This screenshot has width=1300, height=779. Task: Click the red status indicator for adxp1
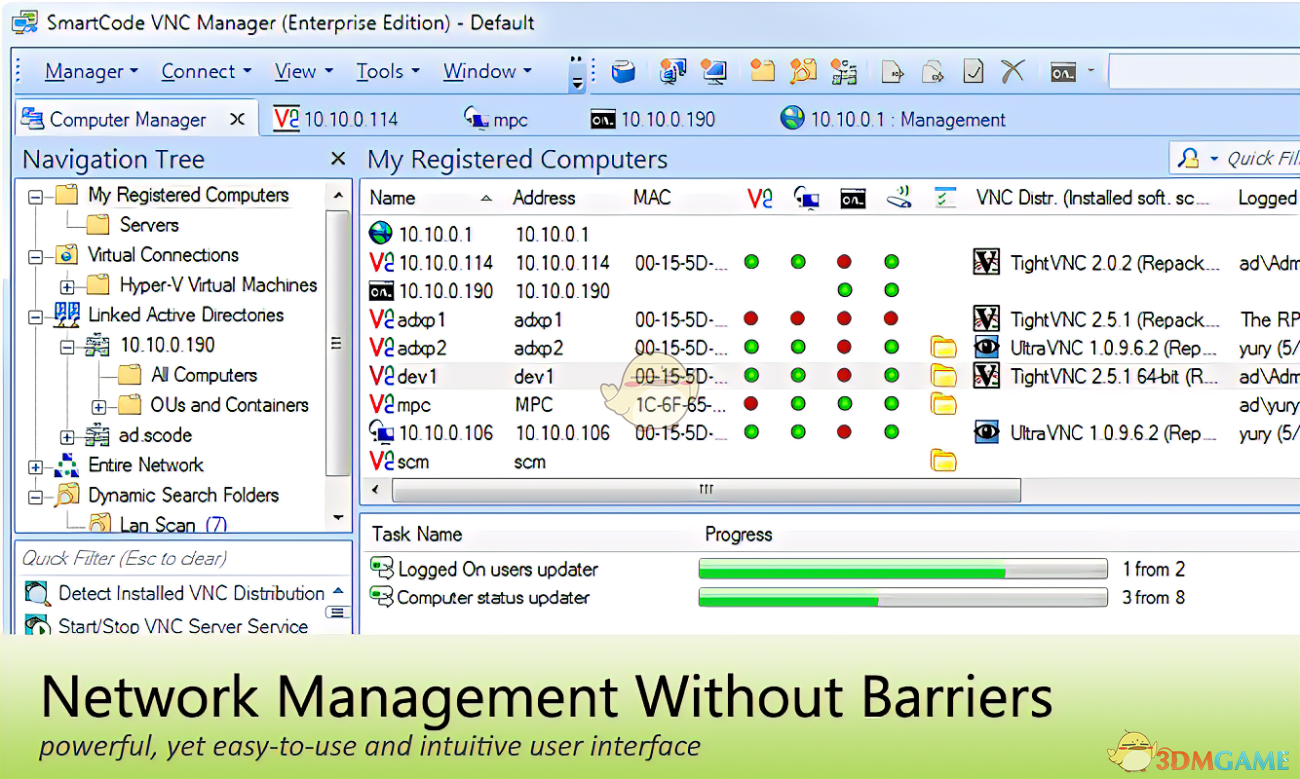pyautogui.click(x=751, y=318)
